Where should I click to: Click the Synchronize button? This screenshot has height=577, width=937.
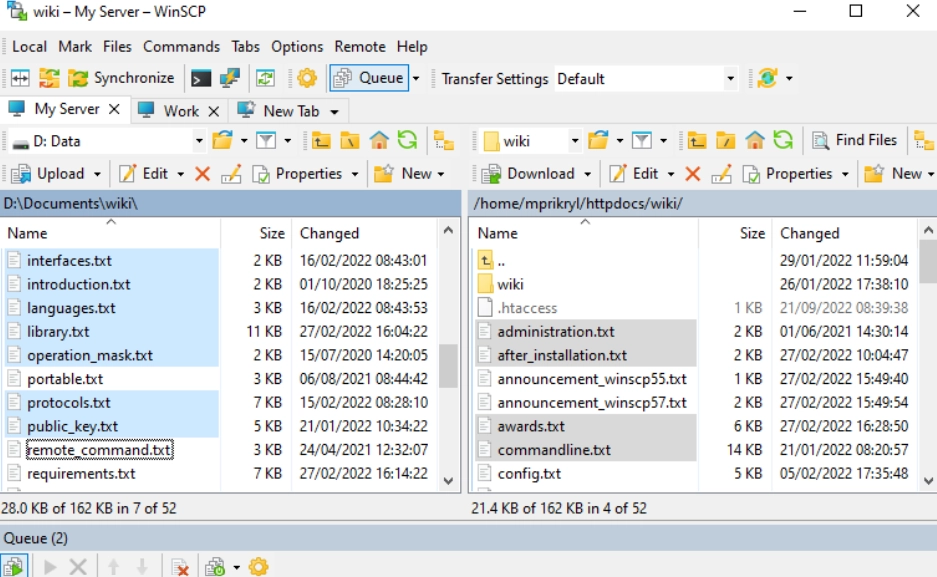(x=121, y=78)
